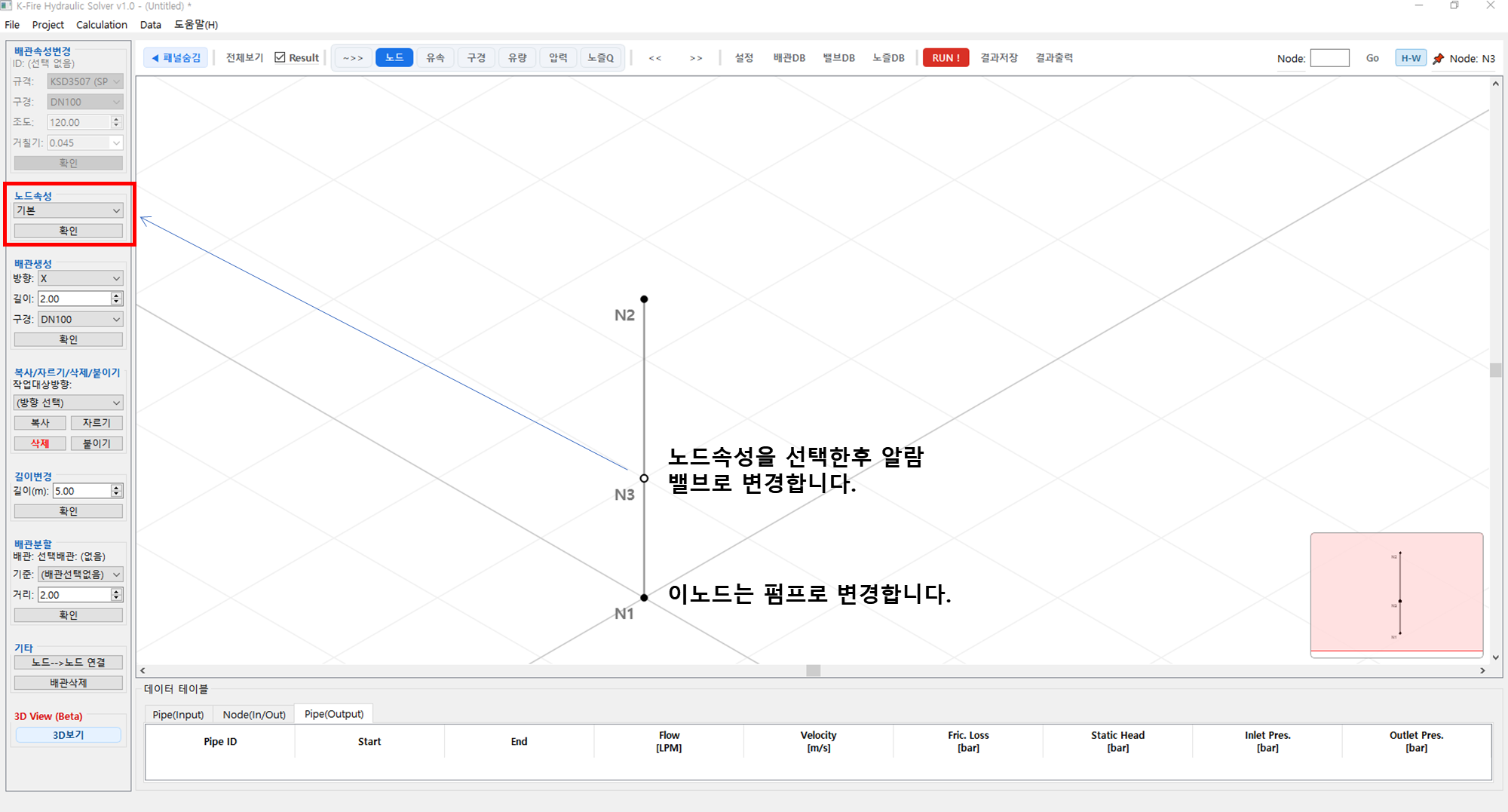This screenshot has height=812, width=1508.
Task: Open the 배관DB database
Action: (x=789, y=57)
